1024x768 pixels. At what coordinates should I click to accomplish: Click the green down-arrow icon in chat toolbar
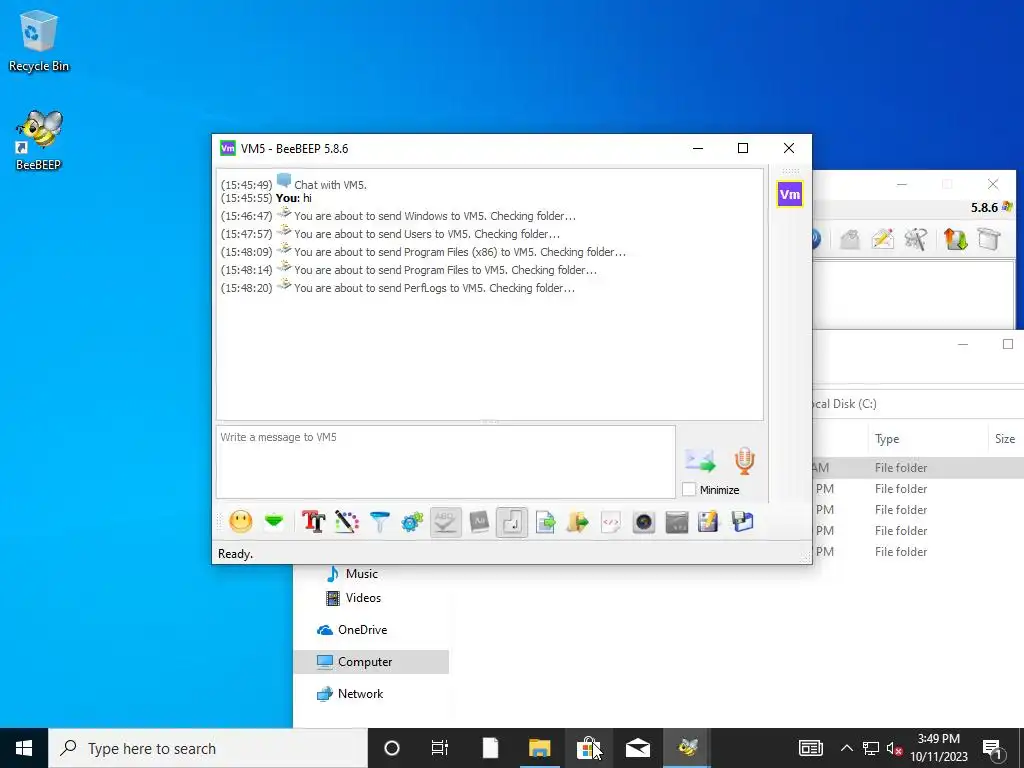pos(274,522)
